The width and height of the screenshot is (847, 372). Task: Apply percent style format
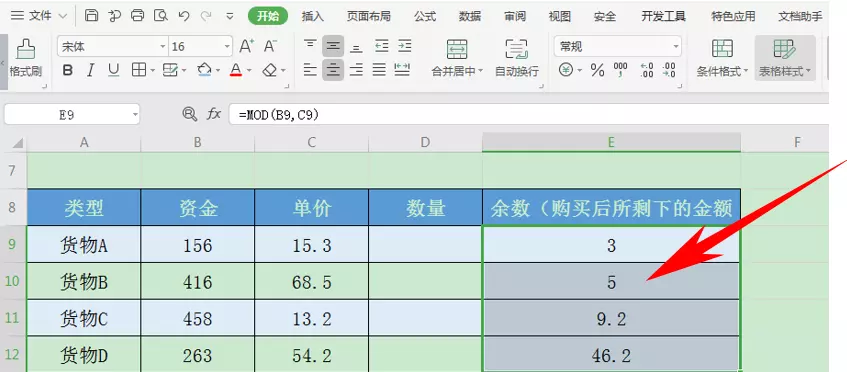tap(597, 70)
